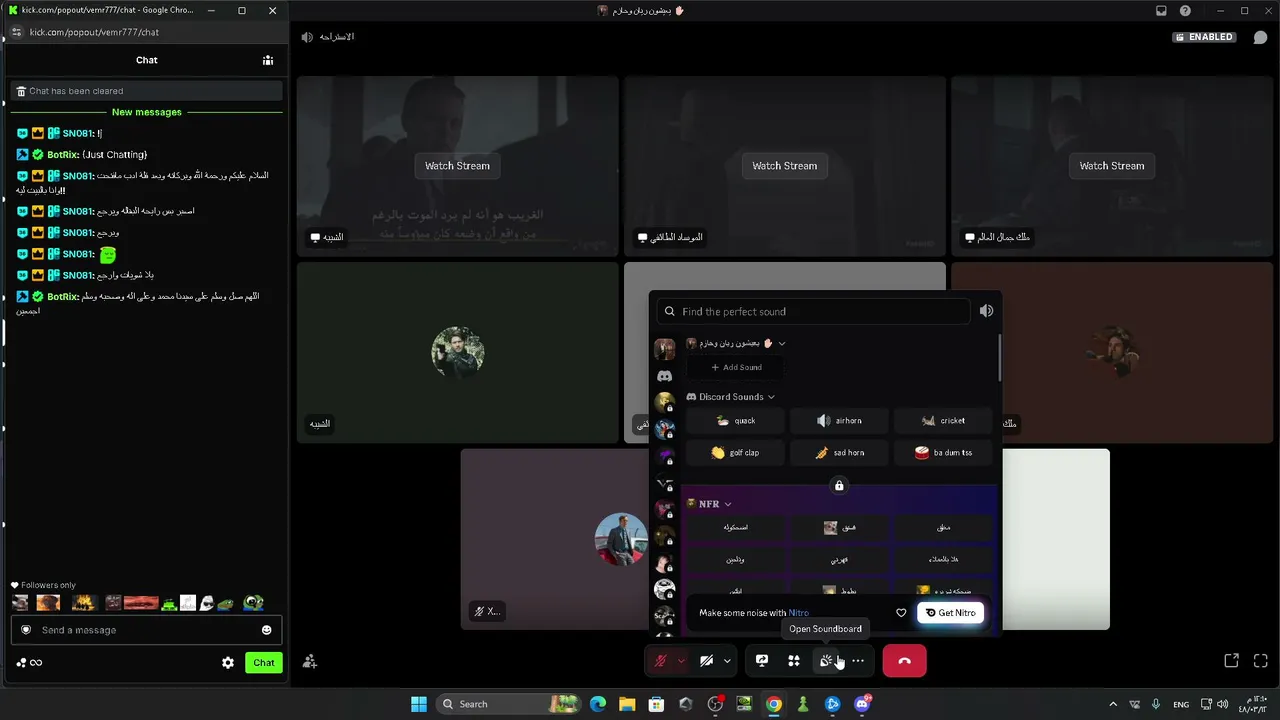Open File Explorer from taskbar
Viewport: 1280px width, 720px height.
[x=627, y=704]
